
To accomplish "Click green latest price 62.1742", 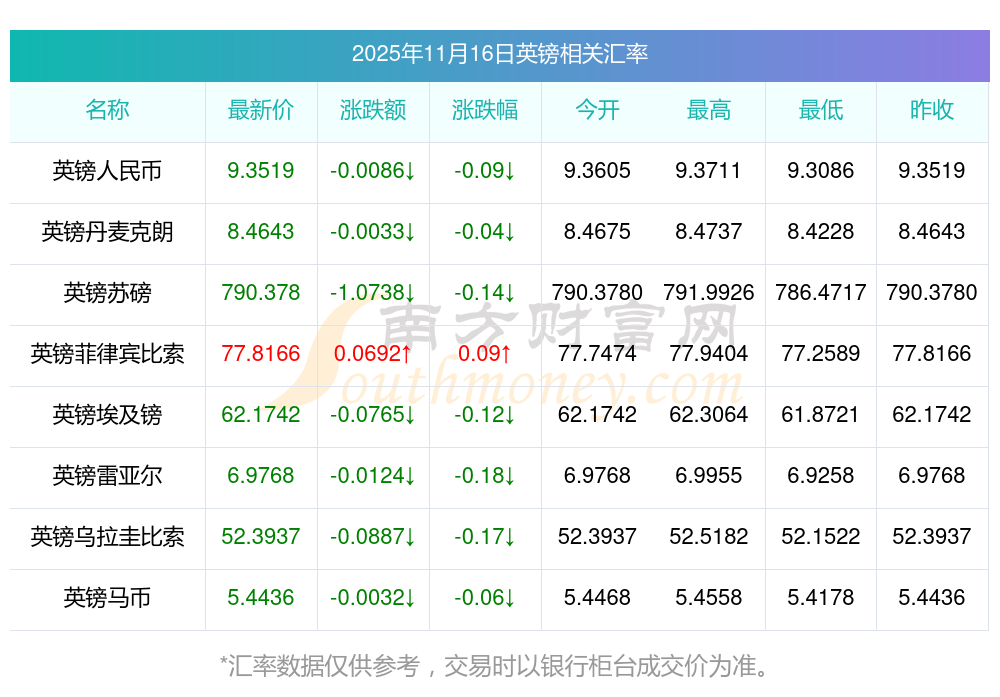I will click(x=261, y=415).
